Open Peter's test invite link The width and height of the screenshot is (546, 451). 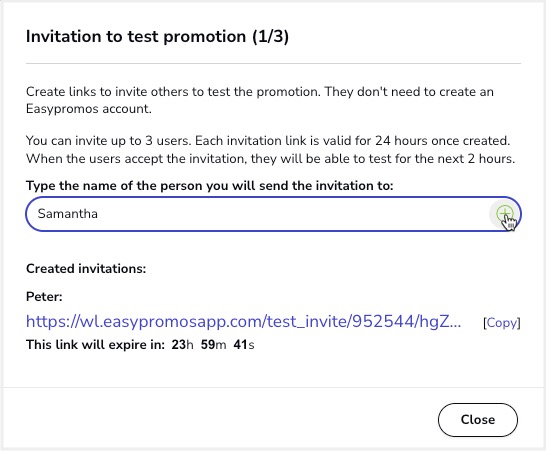243,321
